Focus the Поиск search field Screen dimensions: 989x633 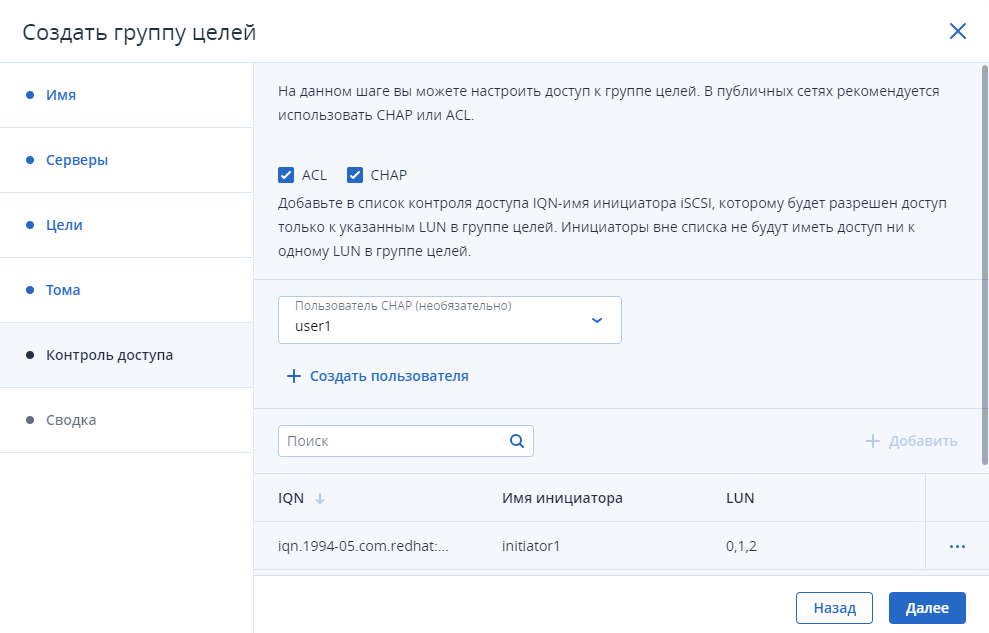point(406,441)
